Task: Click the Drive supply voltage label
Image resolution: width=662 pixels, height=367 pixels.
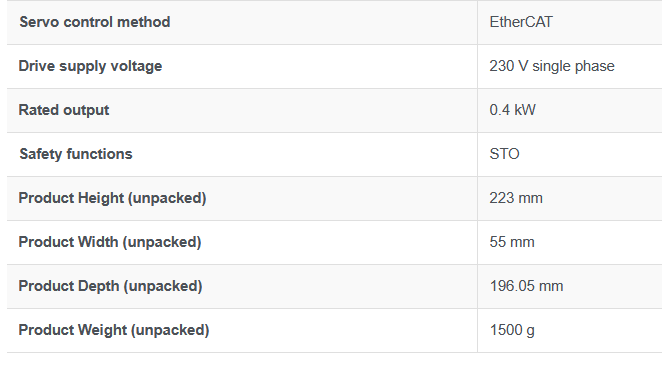Action: point(90,66)
